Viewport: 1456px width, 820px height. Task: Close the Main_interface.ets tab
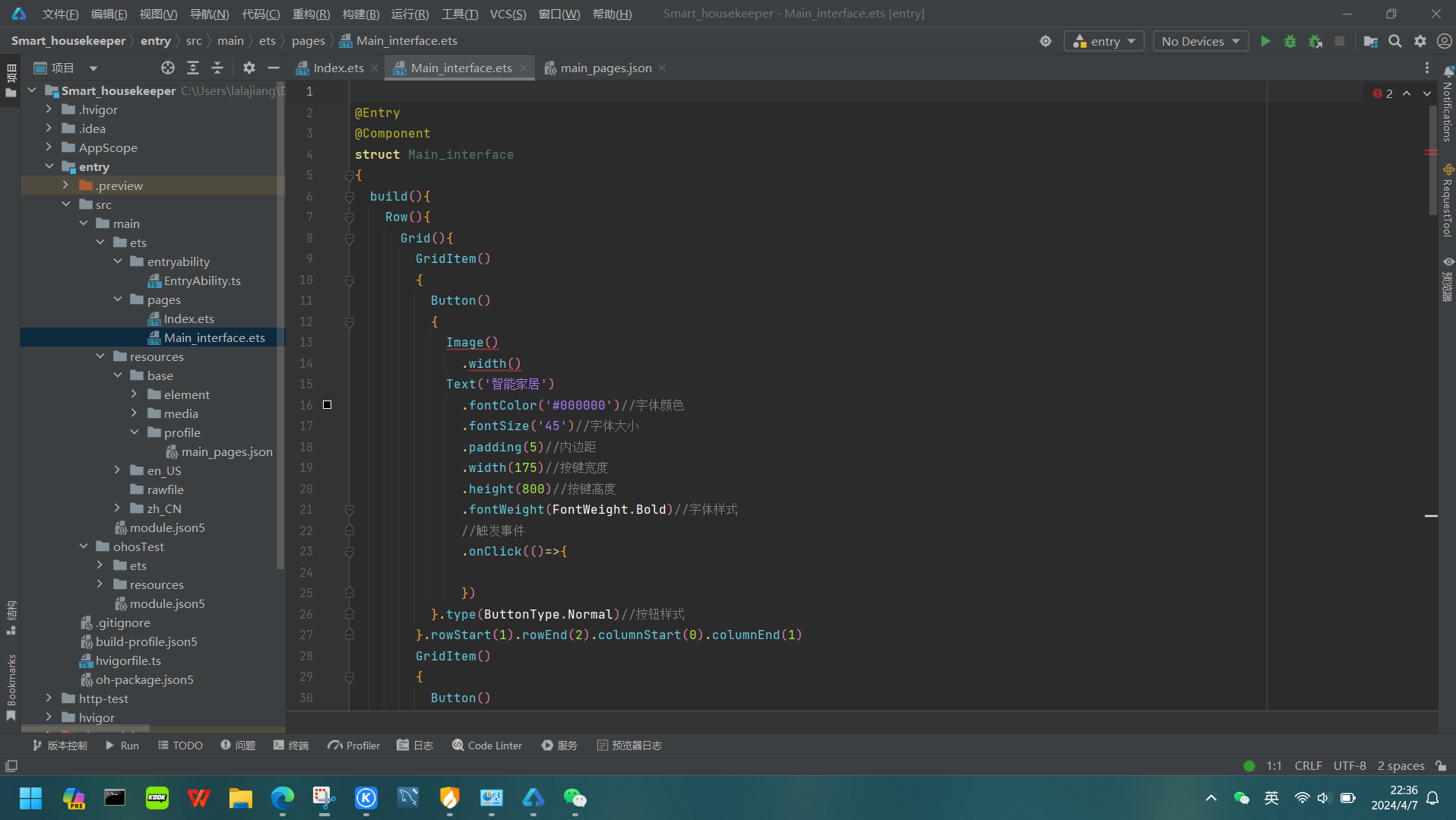click(524, 68)
